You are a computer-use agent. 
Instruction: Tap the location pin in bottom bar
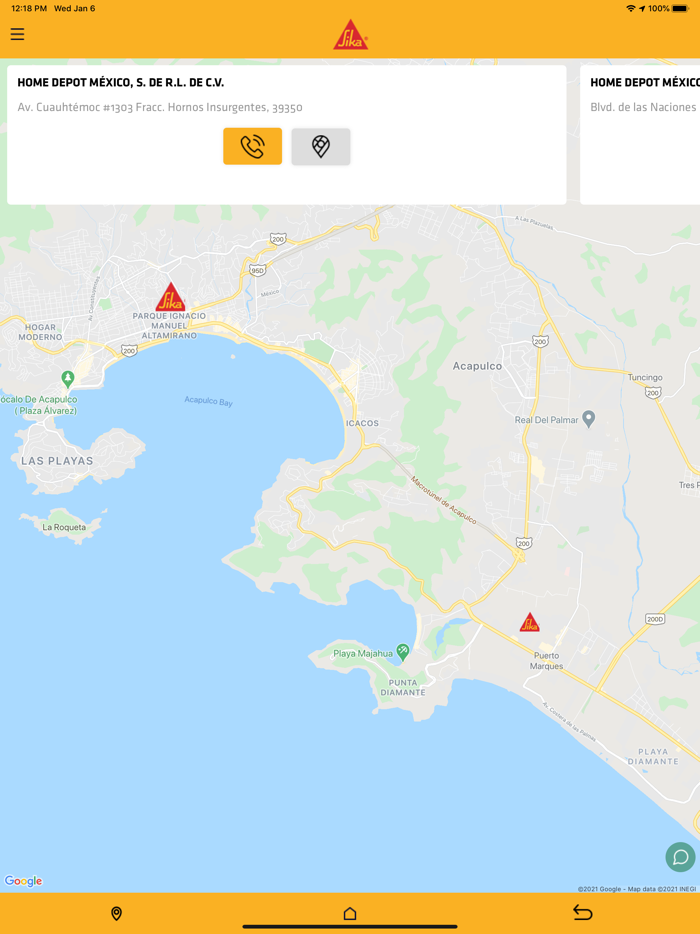click(116, 913)
